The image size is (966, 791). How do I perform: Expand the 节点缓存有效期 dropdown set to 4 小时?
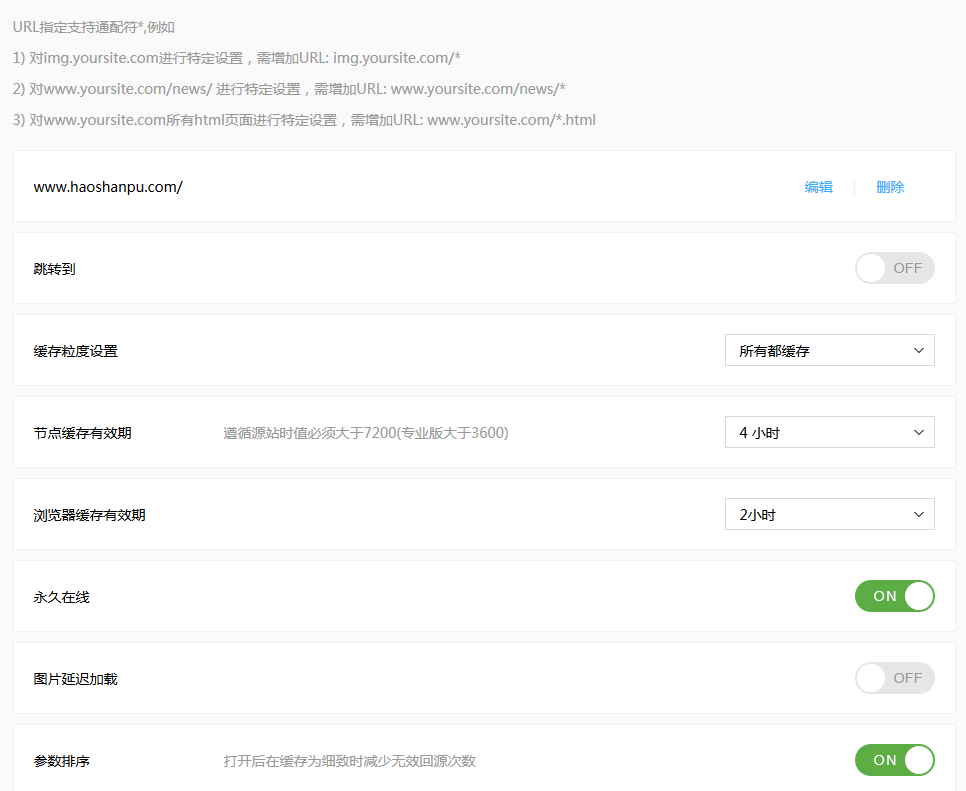[829, 433]
